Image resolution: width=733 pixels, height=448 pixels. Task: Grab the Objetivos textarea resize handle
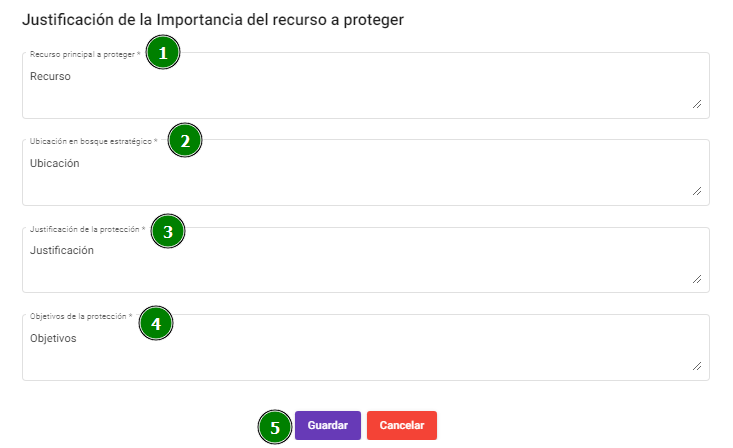point(697,366)
